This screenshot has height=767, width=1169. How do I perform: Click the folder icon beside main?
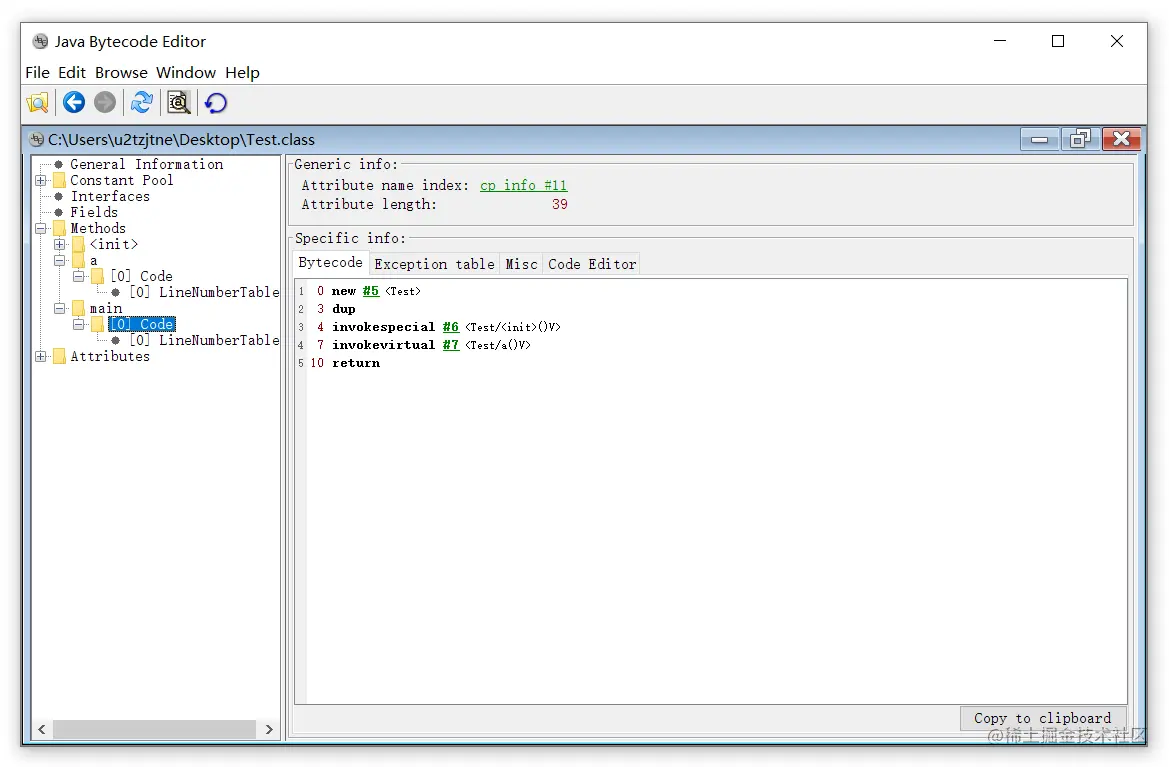[x=78, y=309]
